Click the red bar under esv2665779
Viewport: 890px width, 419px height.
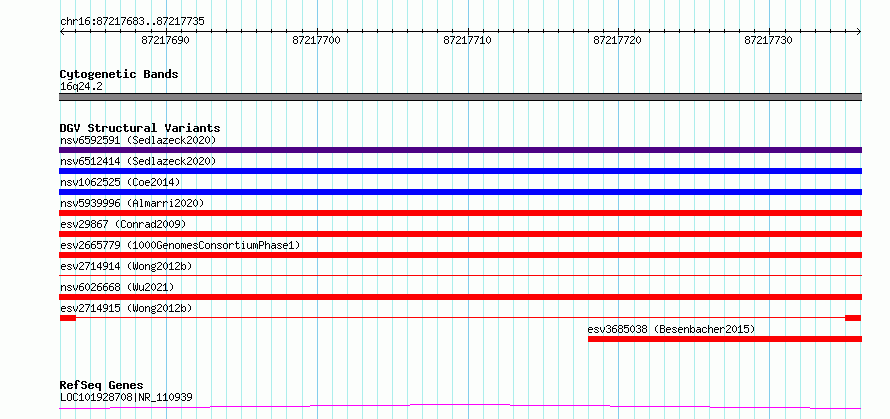point(460,255)
